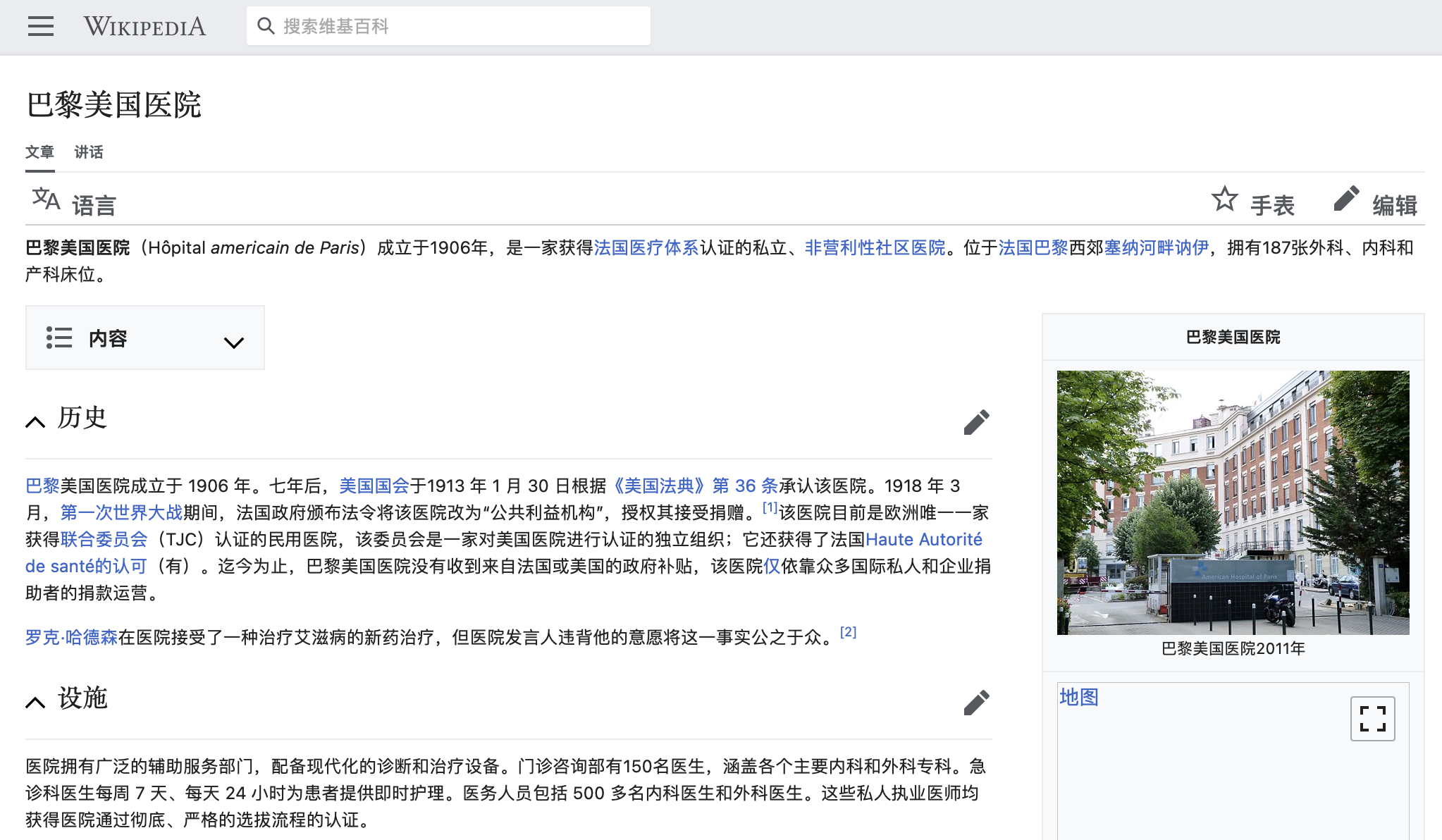Image resolution: width=1442 pixels, height=840 pixels.
Task: Expand the 内容 table of contents dropdown
Action: 233,342
